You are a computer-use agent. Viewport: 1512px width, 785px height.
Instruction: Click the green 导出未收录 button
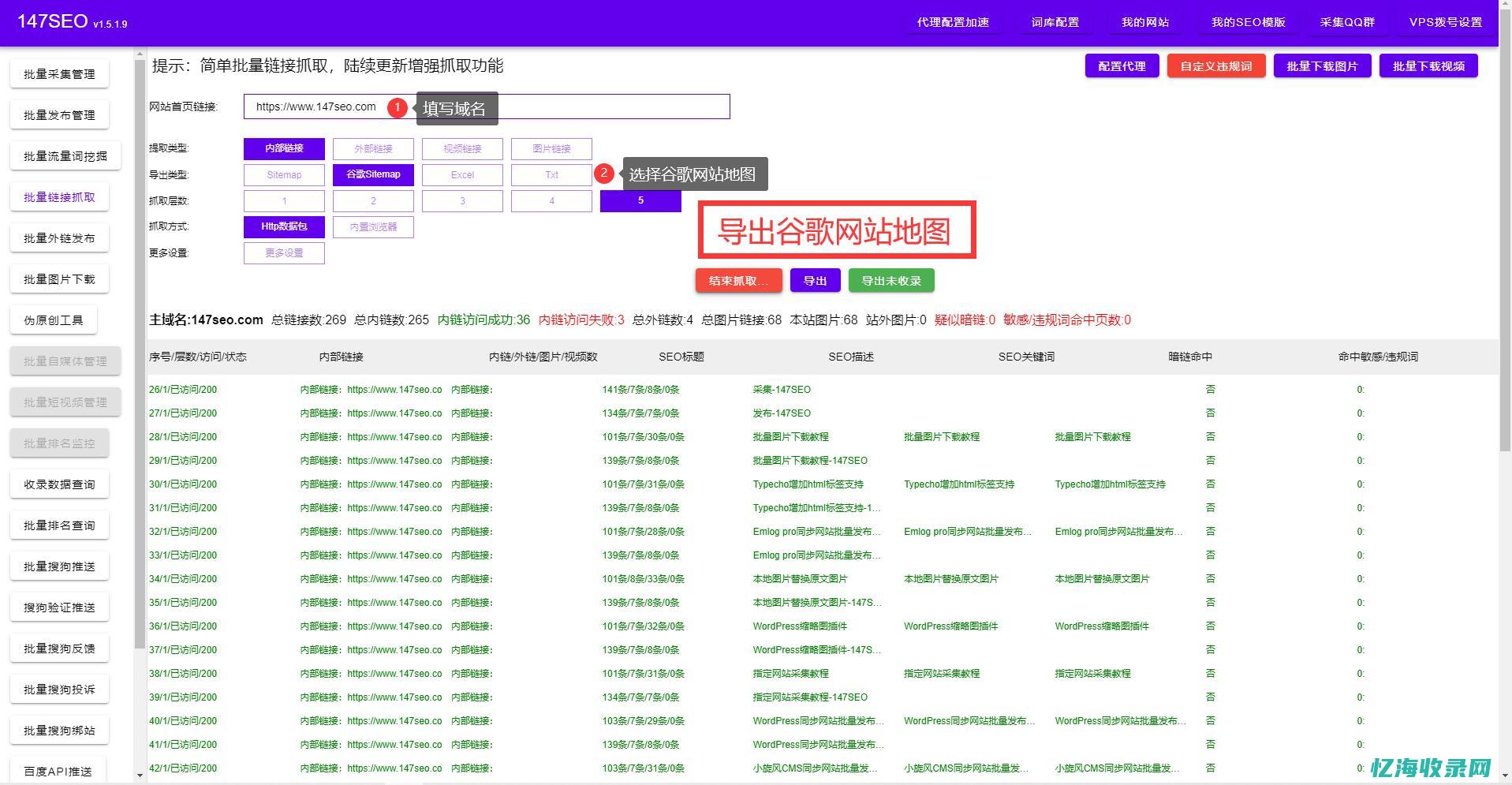[x=891, y=281]
